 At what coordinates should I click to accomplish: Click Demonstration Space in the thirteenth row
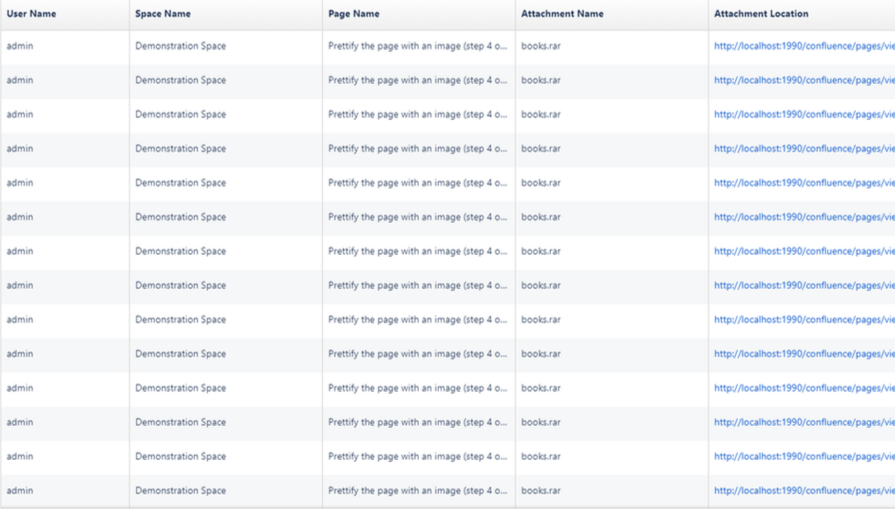click(181, 456)
